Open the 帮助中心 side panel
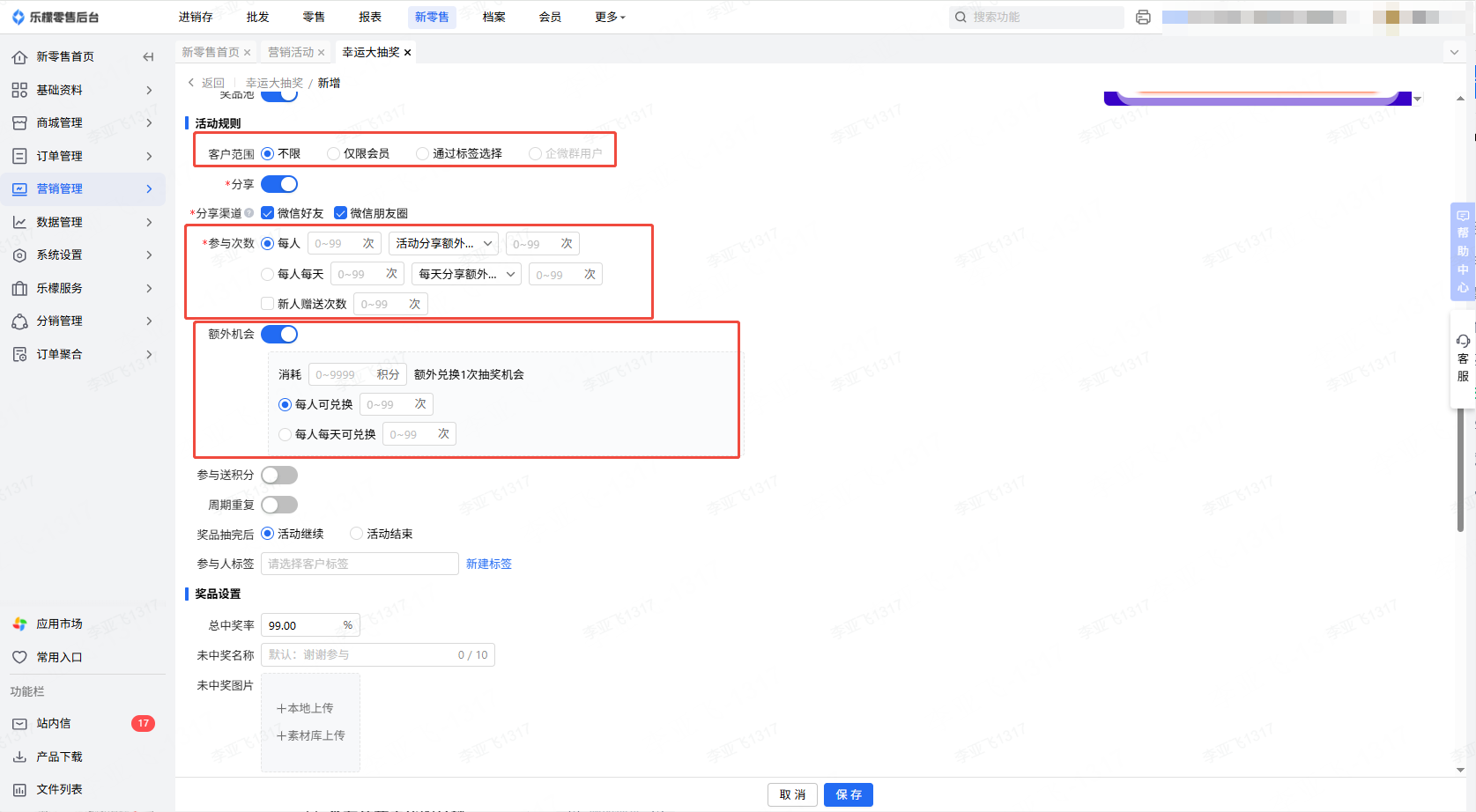Image resolution: width=1476 pixels, height=812 pixels. click(1463, 251)
